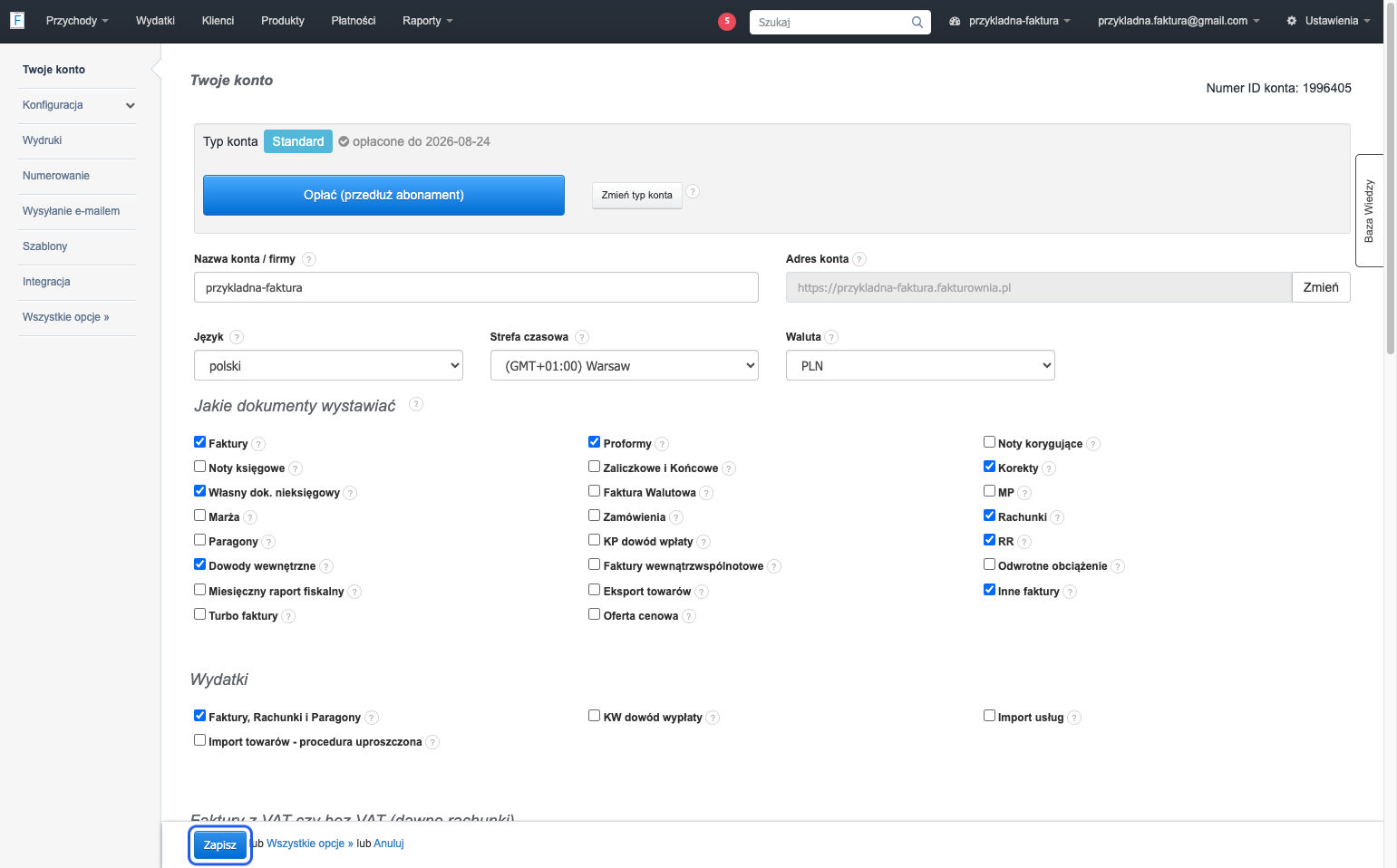Uncheck the Faktury checkbox
Screen dimensions: 1397x868
[199, 442]
